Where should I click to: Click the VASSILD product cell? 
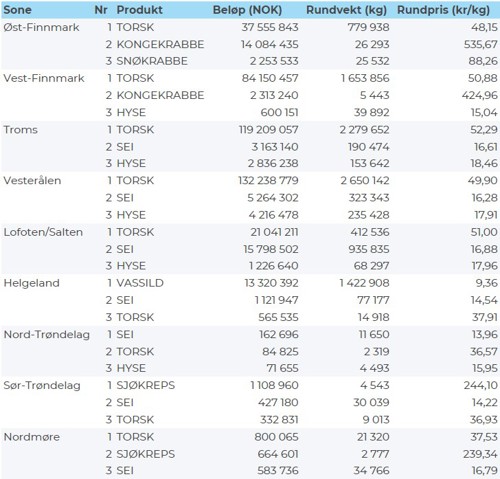[x=140, y=283]
